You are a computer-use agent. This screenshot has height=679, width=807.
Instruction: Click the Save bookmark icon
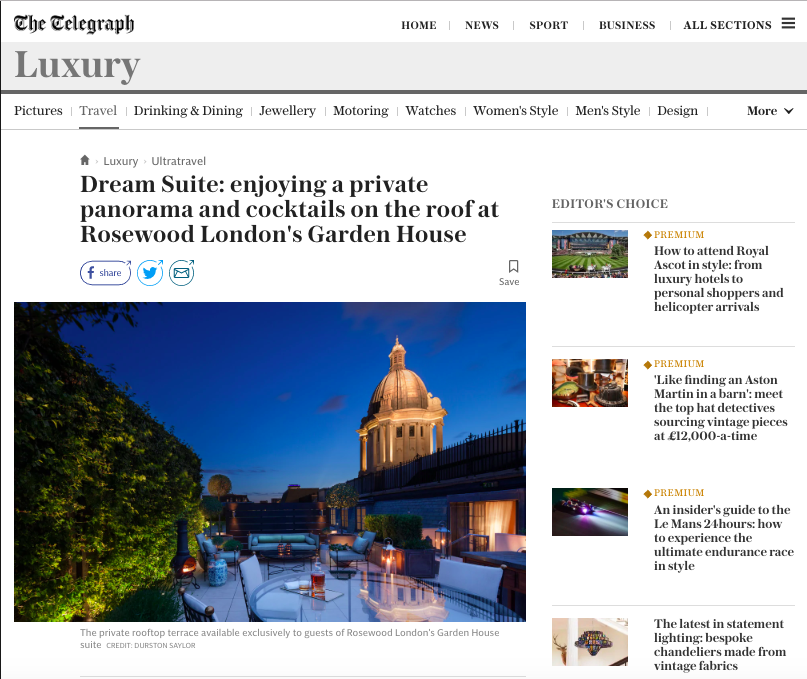point(513,266)
